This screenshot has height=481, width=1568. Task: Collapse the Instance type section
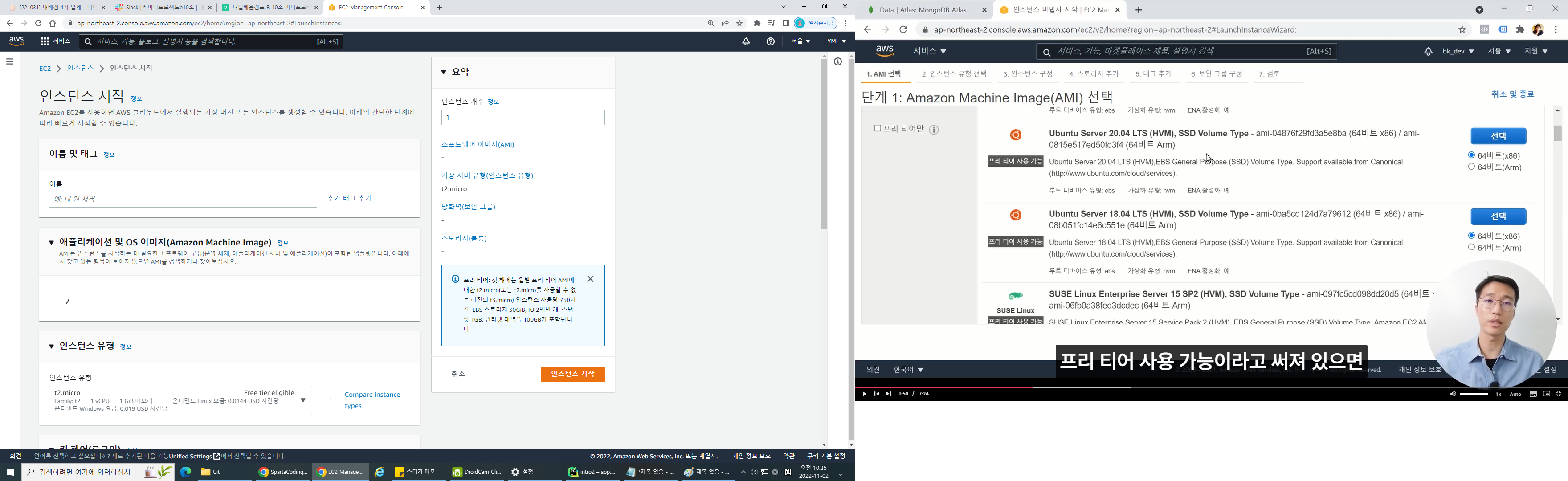(x=52, y=346)
